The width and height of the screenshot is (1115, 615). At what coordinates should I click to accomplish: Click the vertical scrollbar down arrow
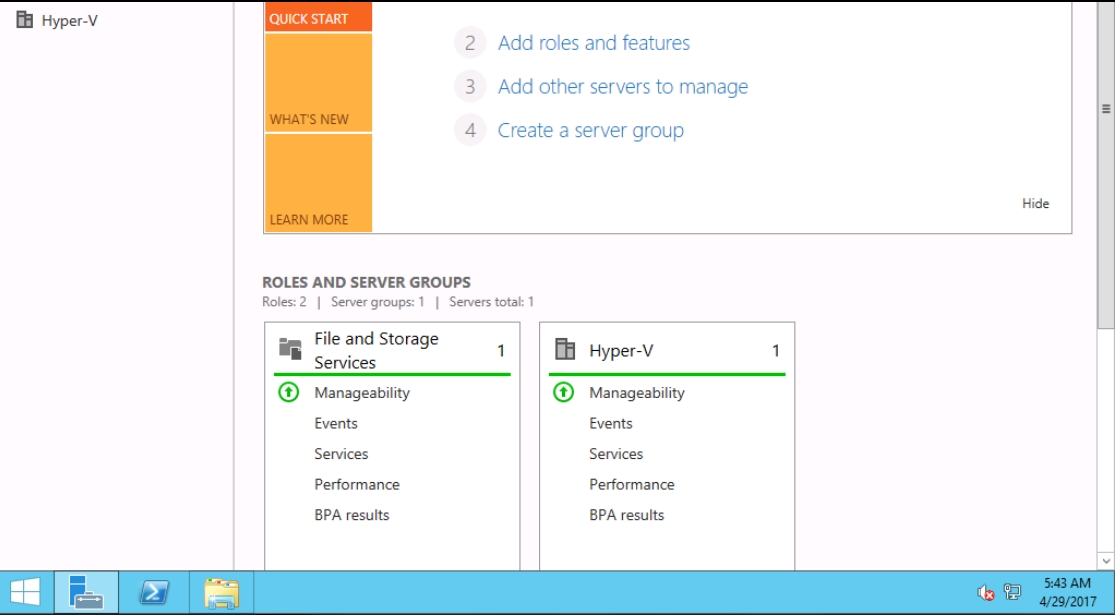click(x=1106, y=560)
